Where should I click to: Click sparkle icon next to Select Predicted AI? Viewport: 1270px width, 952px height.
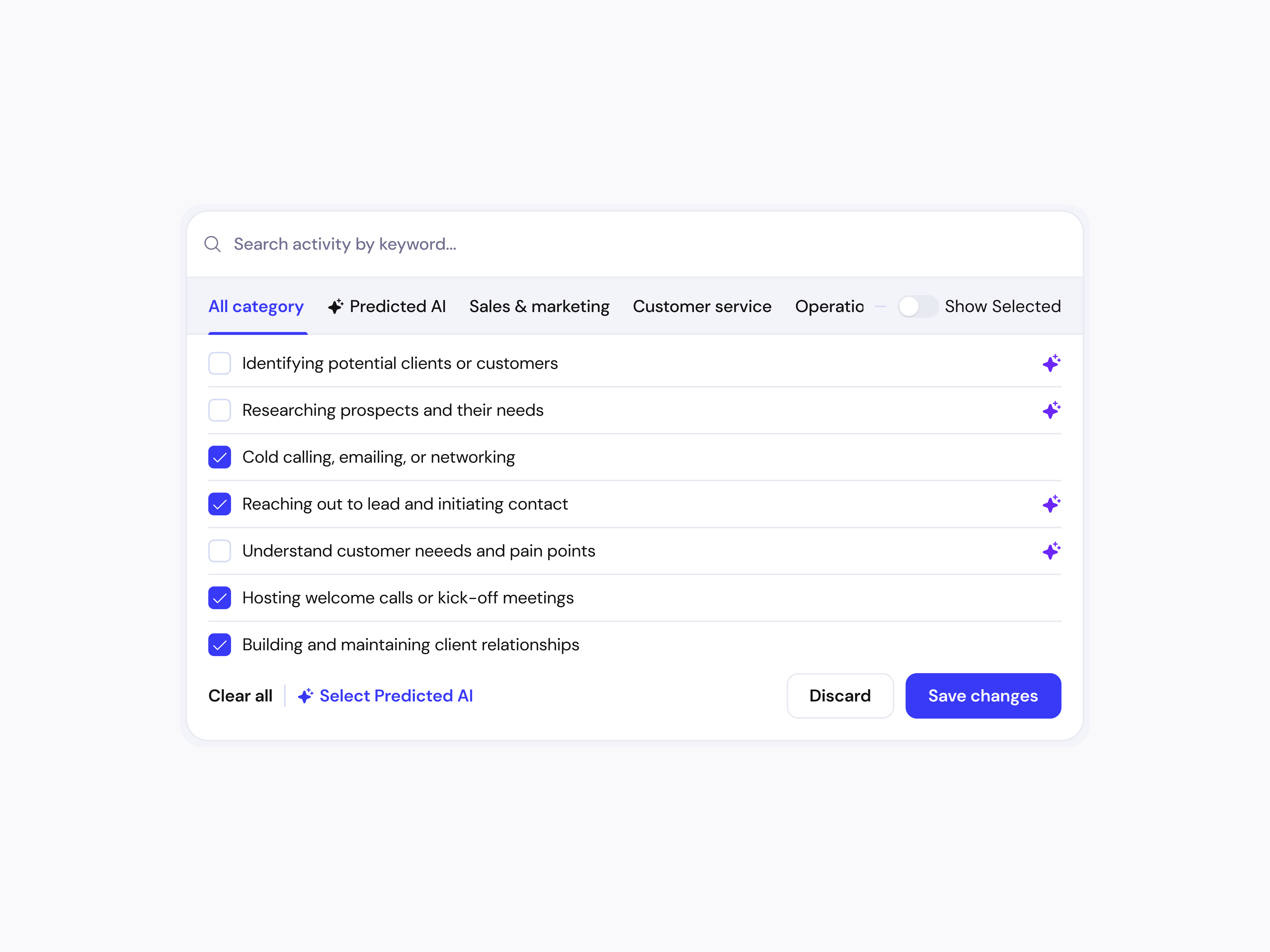(305, 695)
